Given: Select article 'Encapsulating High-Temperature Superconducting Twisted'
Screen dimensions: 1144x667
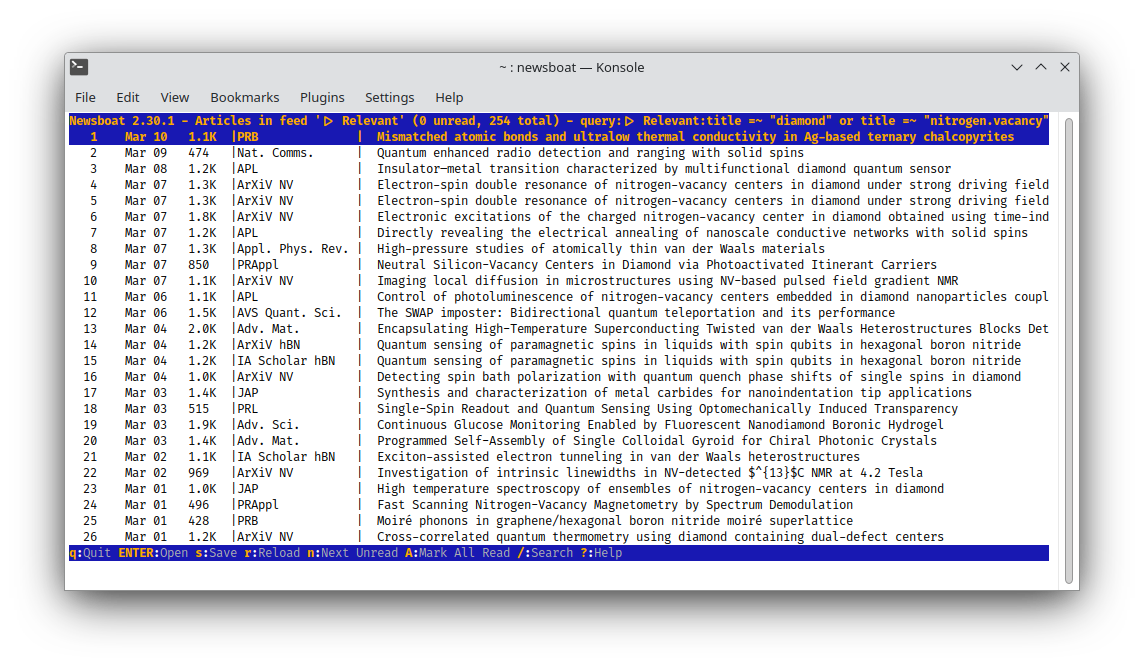Looking at the screenshot, I should coord(559,329).
